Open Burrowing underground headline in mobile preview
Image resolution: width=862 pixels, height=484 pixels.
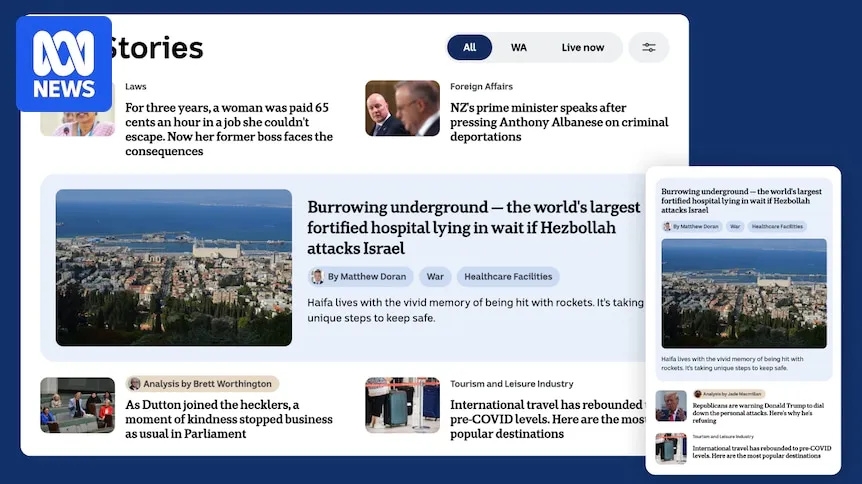click(x=741, y=201)
